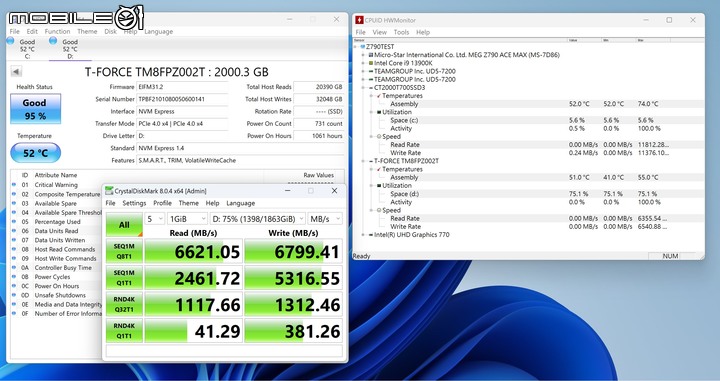Click the Total Host Writes value 32048 GB

point(319,99)
